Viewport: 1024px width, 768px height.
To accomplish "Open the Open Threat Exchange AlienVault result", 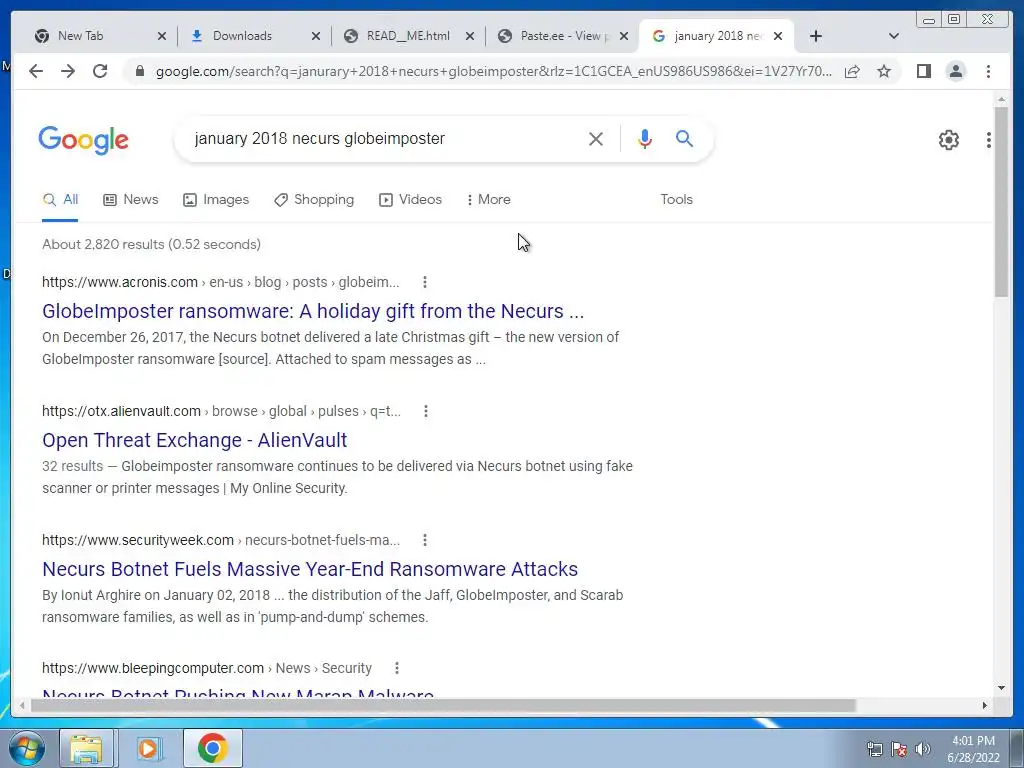I will (x=195, y=440).
